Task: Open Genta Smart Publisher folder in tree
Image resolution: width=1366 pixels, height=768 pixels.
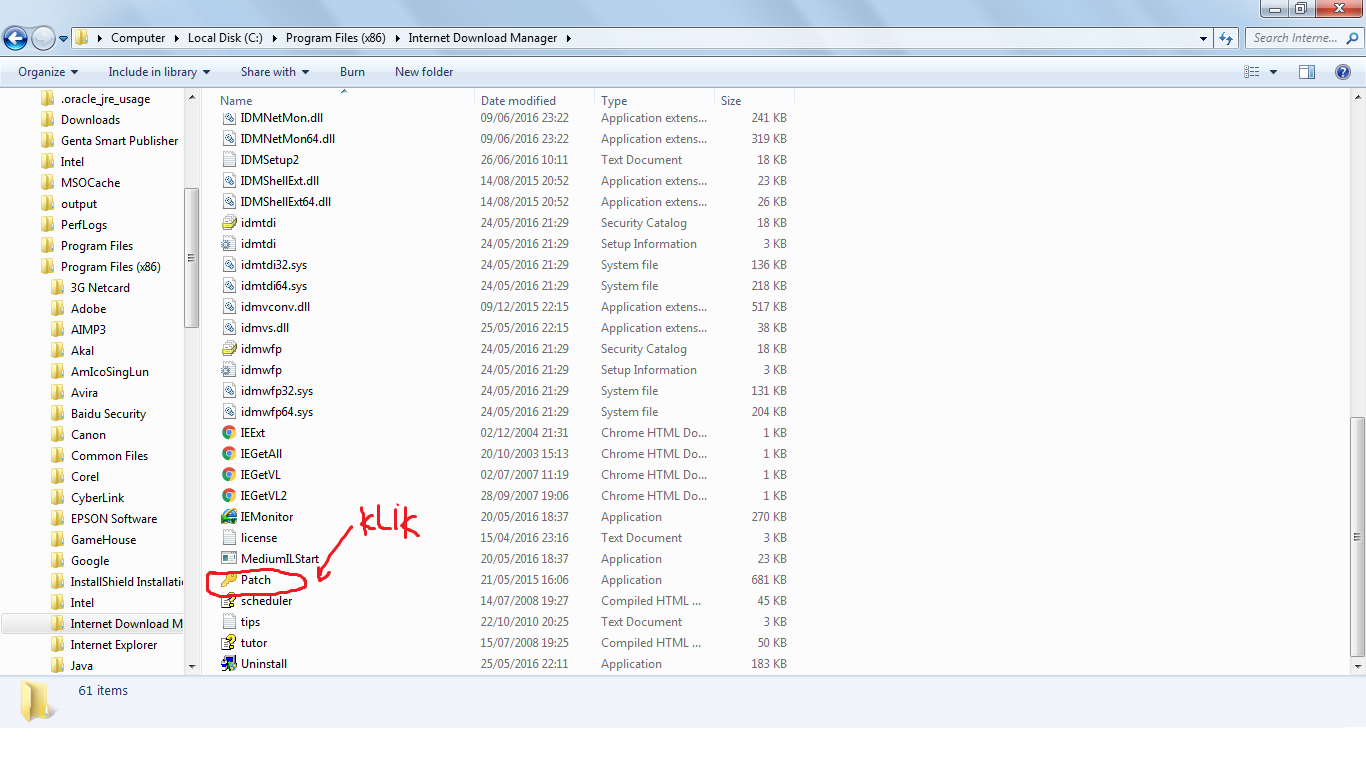Action: tap(119, 141)
